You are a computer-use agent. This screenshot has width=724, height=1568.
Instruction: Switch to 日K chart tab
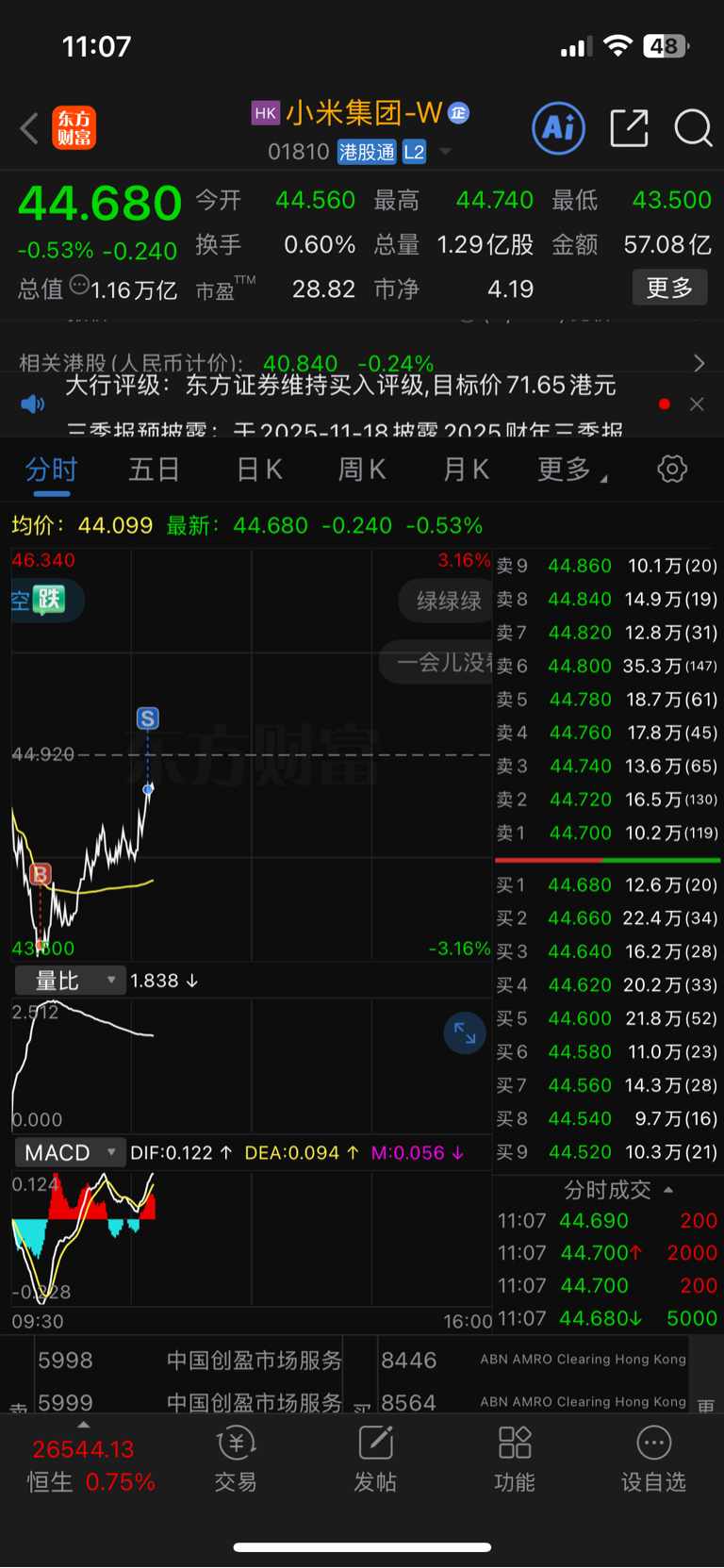tap(259, 470)
